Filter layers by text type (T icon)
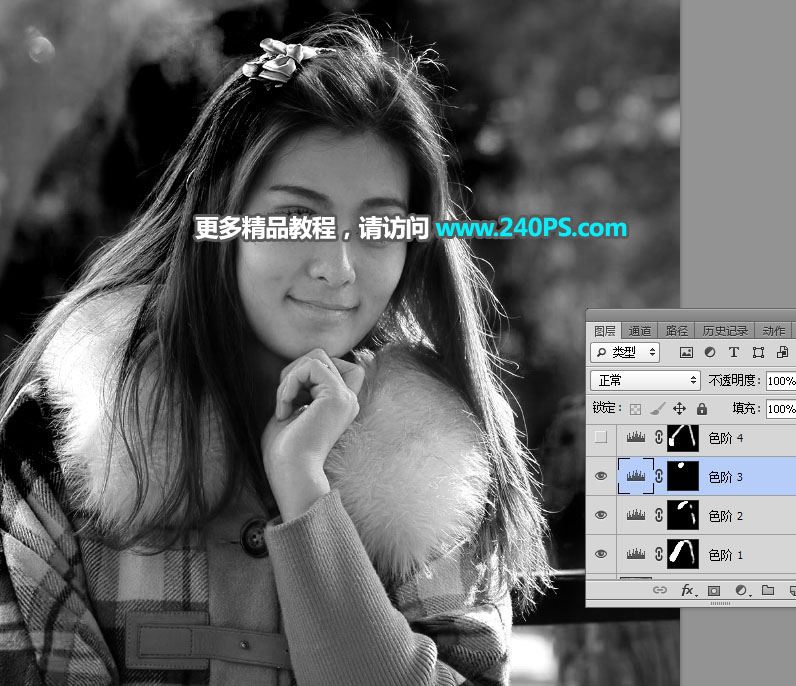Viewport: 796px width, 686px height. pyautogui.click(x=734, y=352)
